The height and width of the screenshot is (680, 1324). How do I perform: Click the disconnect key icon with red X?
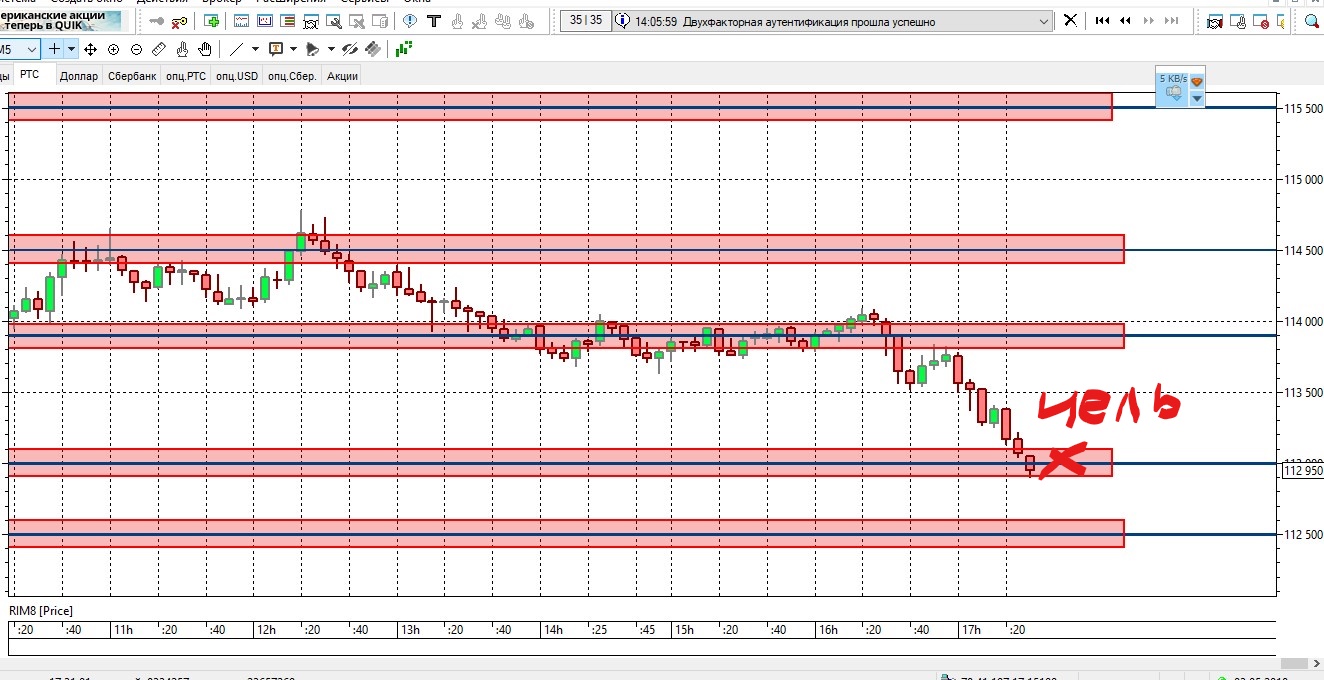coord(180,21)
